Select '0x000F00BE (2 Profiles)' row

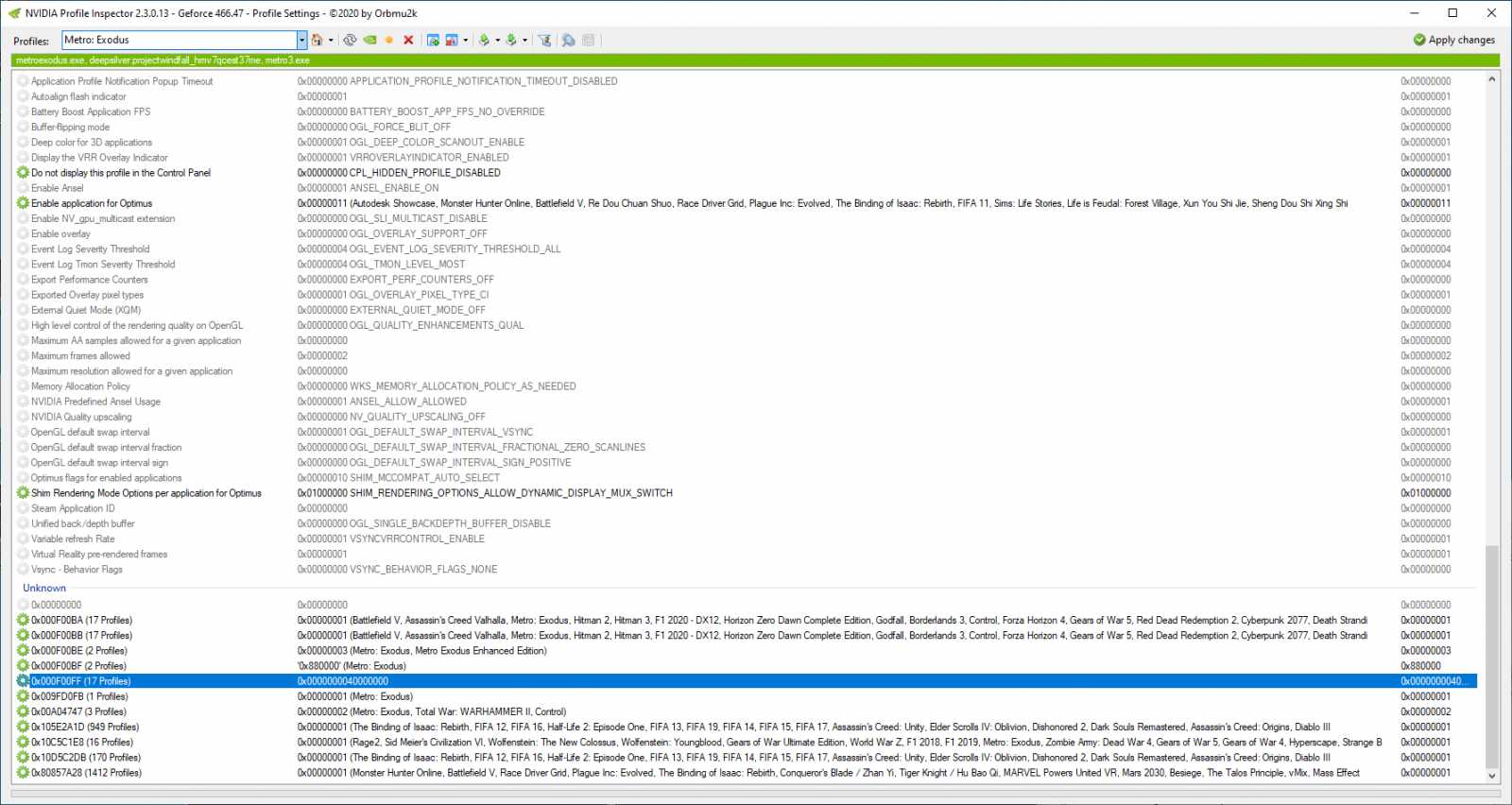[747, 651]
